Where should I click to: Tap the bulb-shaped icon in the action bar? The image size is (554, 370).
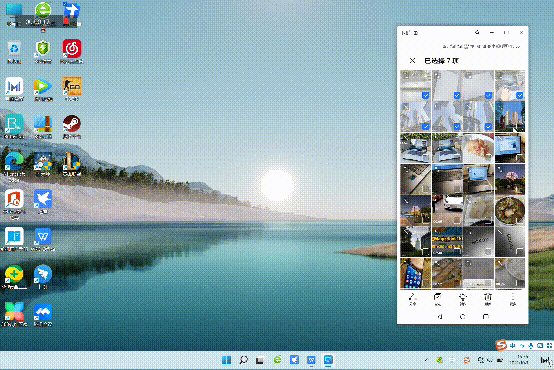[462, 299]
